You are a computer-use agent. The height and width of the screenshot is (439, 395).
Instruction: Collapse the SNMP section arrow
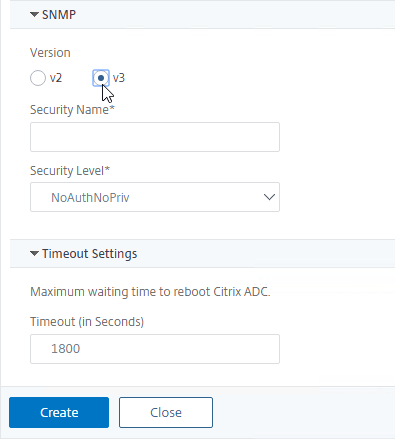pyautogui.click(x=34, y=14)
